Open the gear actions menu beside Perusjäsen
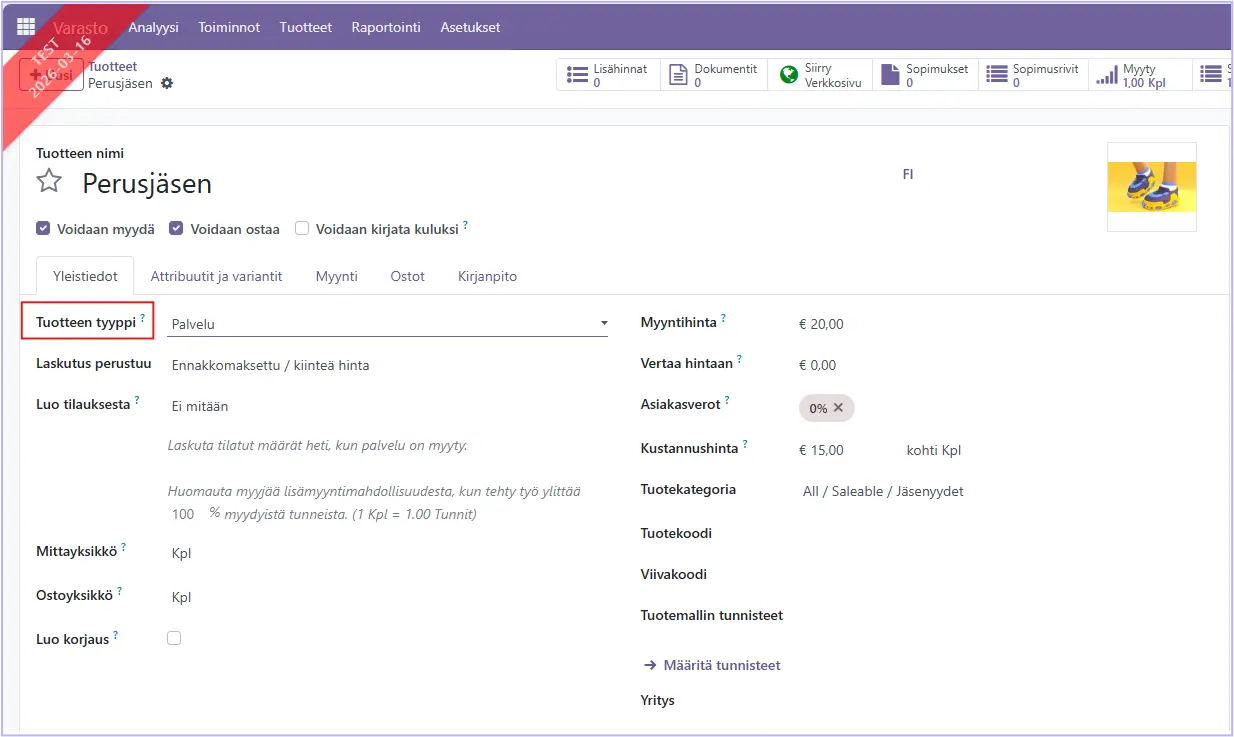Image resolution: width=1234 pixels, height=737 pixels. [x=167, y=83]
